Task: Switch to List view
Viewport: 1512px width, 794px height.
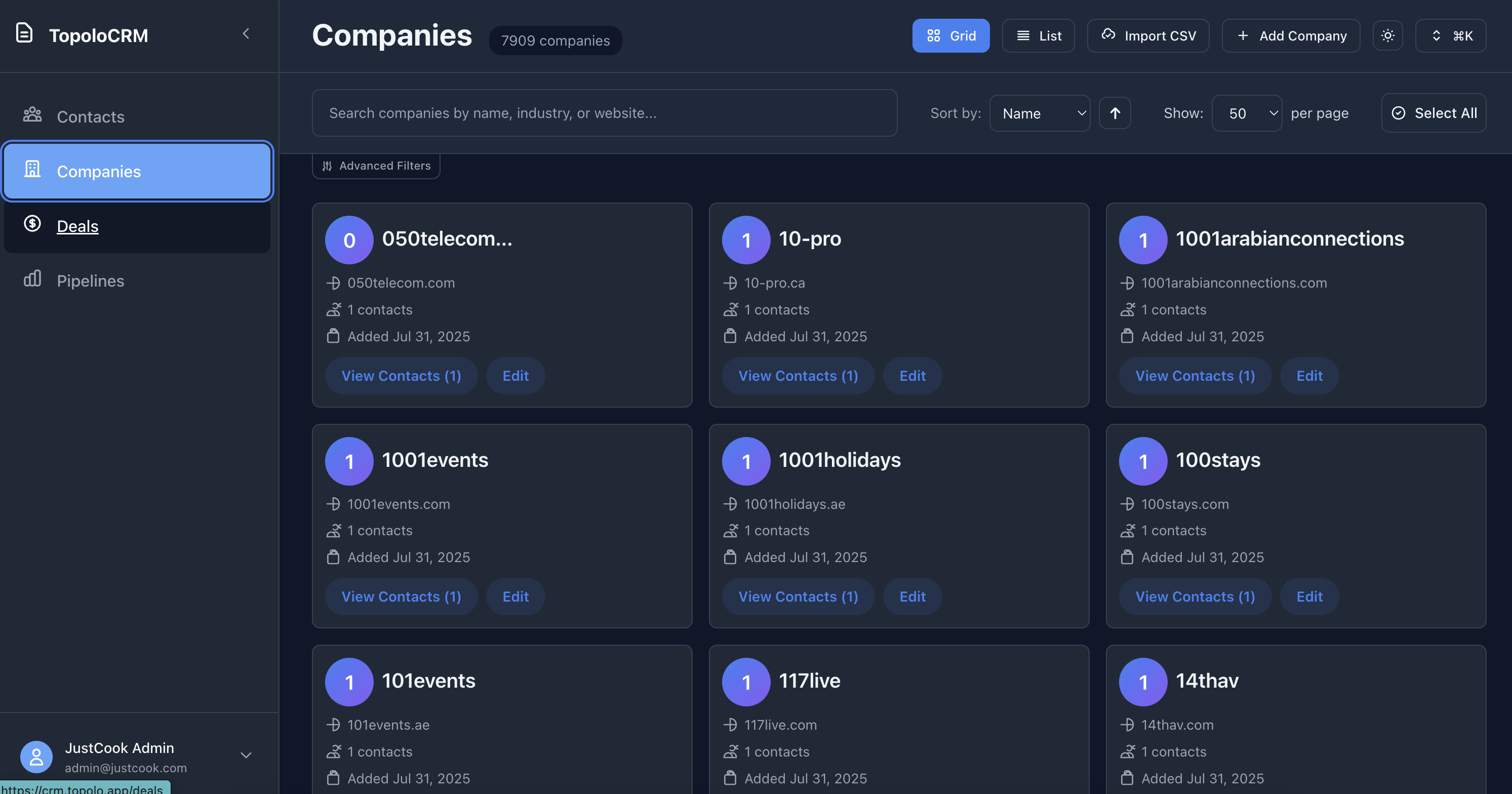Action: pyautogui.click(x=1038, y=35)
